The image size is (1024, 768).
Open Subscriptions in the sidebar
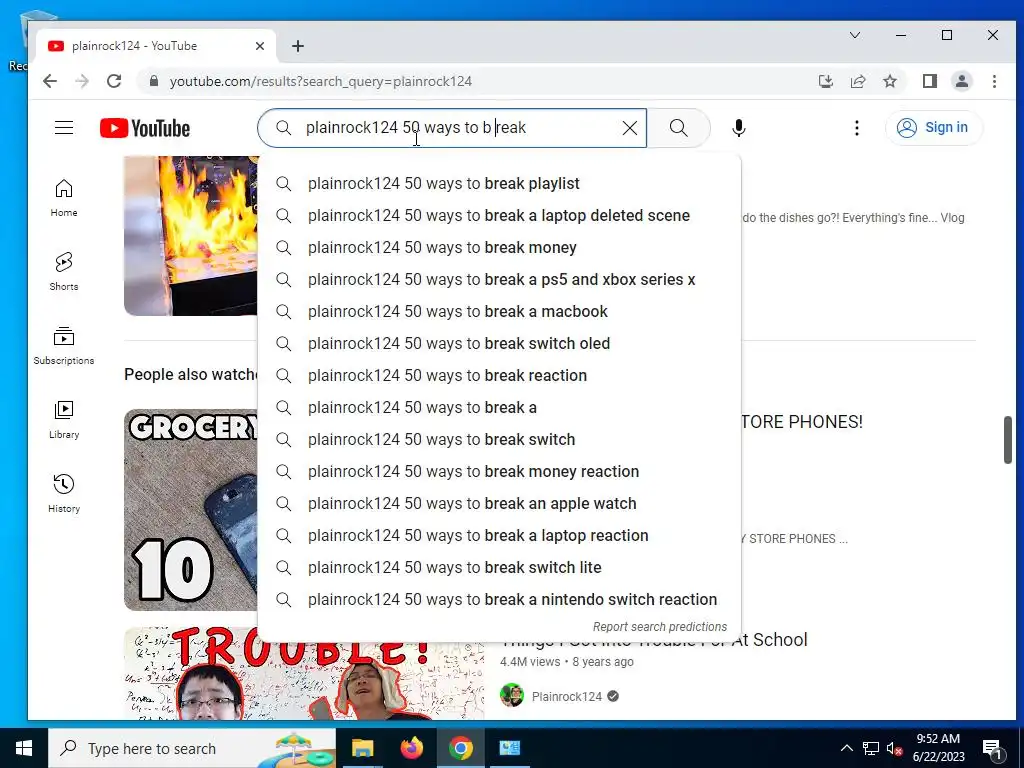click(x=64, y=345)
